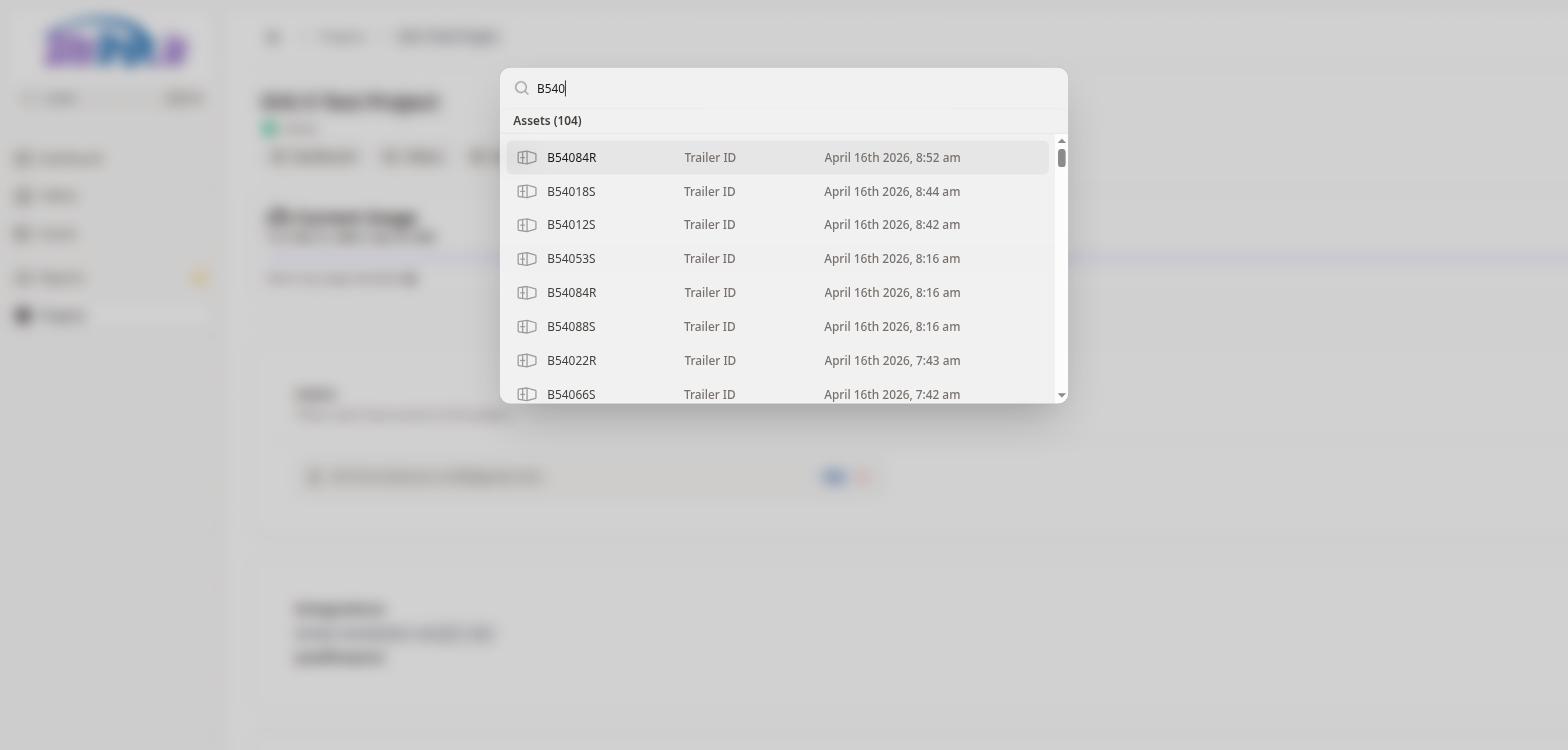Click the results scrollbar thumb
Viewport: 1568px width, 750px height.
click(1061, 158)
